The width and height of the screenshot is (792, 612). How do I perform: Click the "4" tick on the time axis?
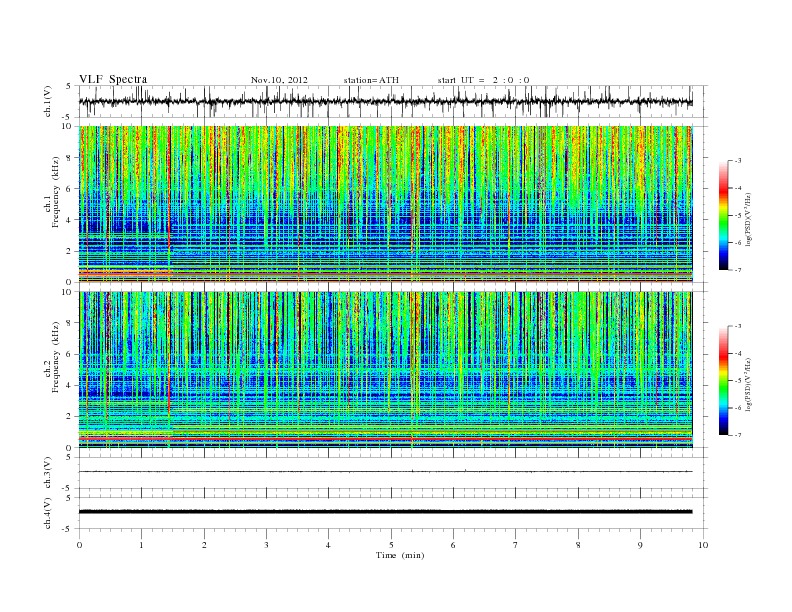pyautogui.click(x=328, y=545)
